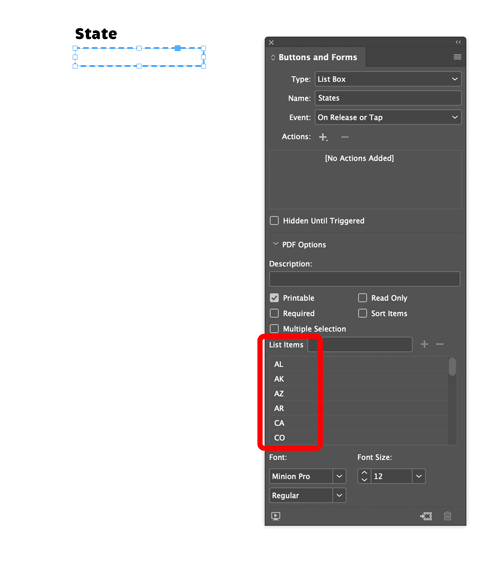Click the font size value 12

(392, 476)
